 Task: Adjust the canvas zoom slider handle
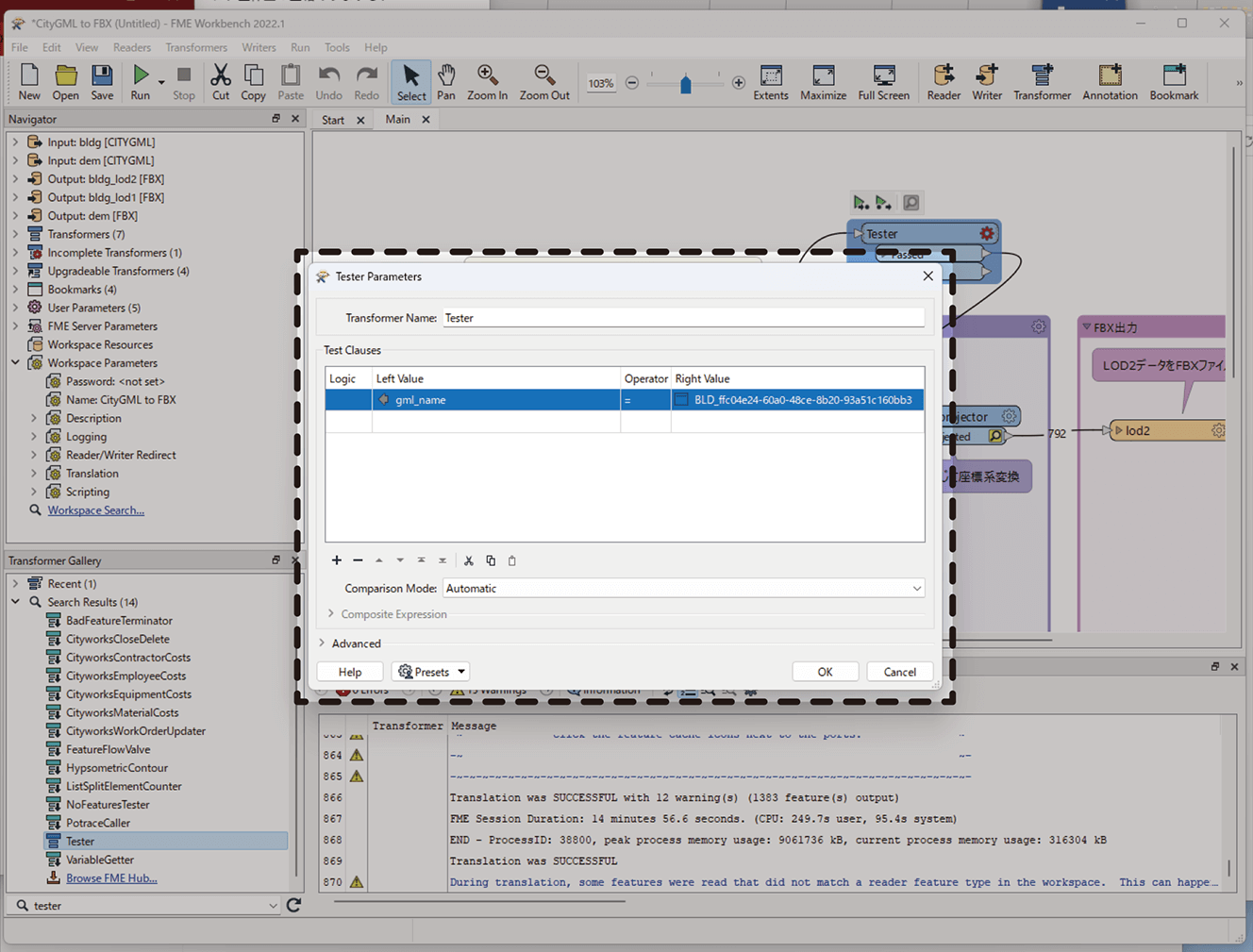(686, 83)
